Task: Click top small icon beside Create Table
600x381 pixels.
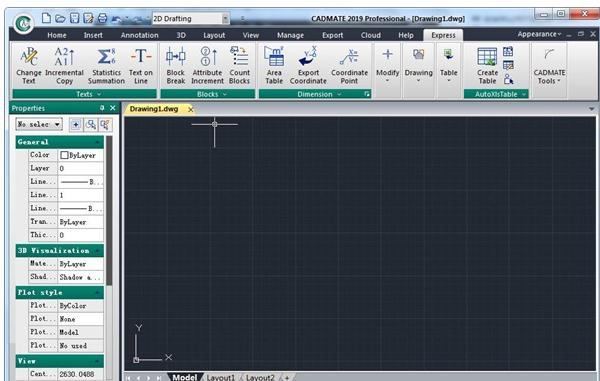Action: [x=508, y=51]
